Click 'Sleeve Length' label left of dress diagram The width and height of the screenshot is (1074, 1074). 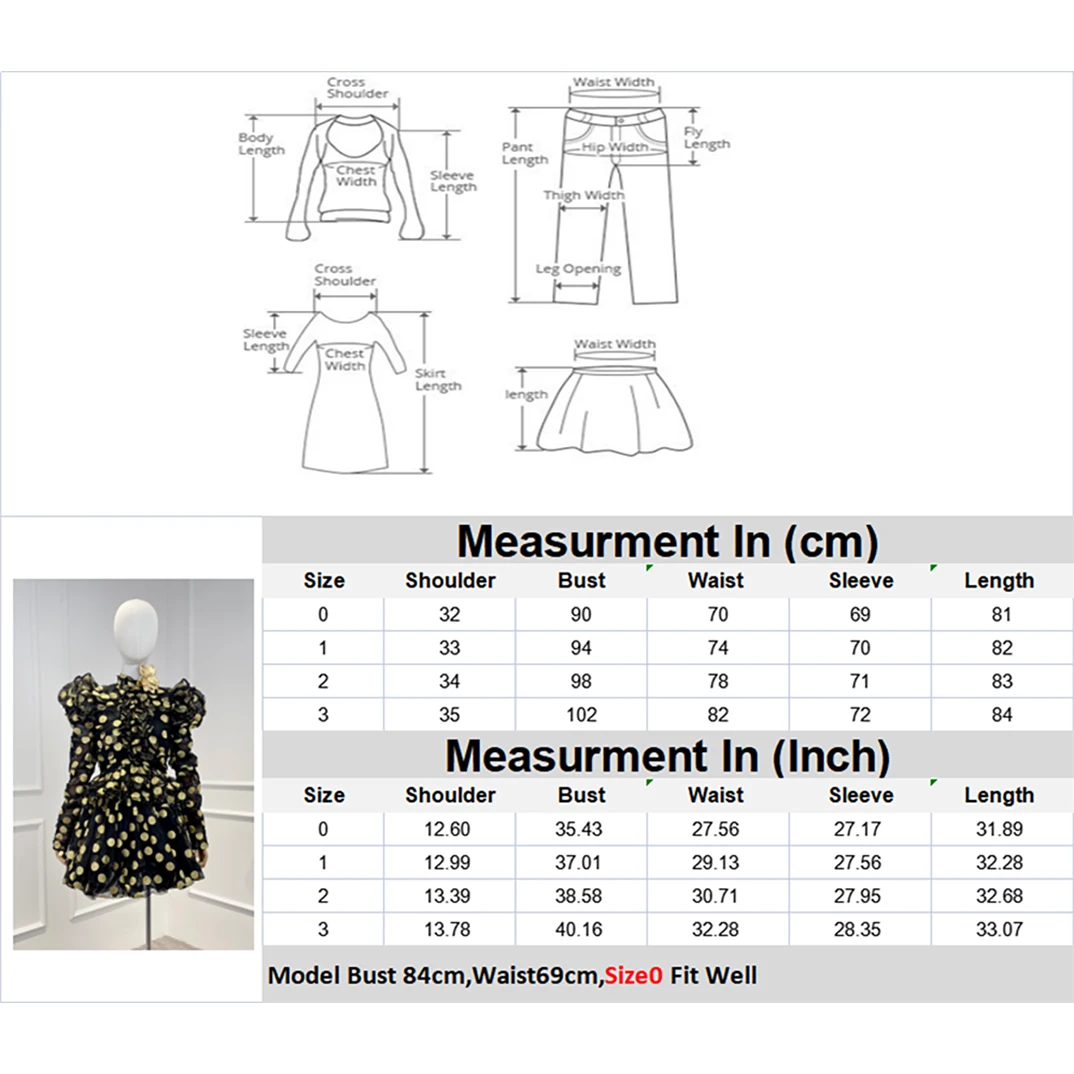pyautogui.click(x=266, y=340)
